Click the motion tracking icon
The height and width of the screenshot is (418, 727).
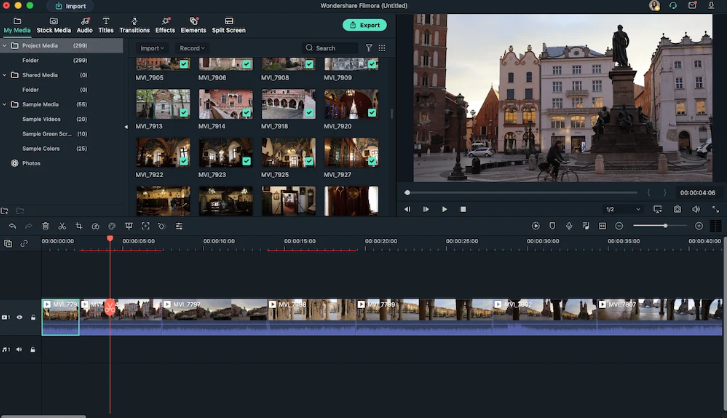click(146, 226)
